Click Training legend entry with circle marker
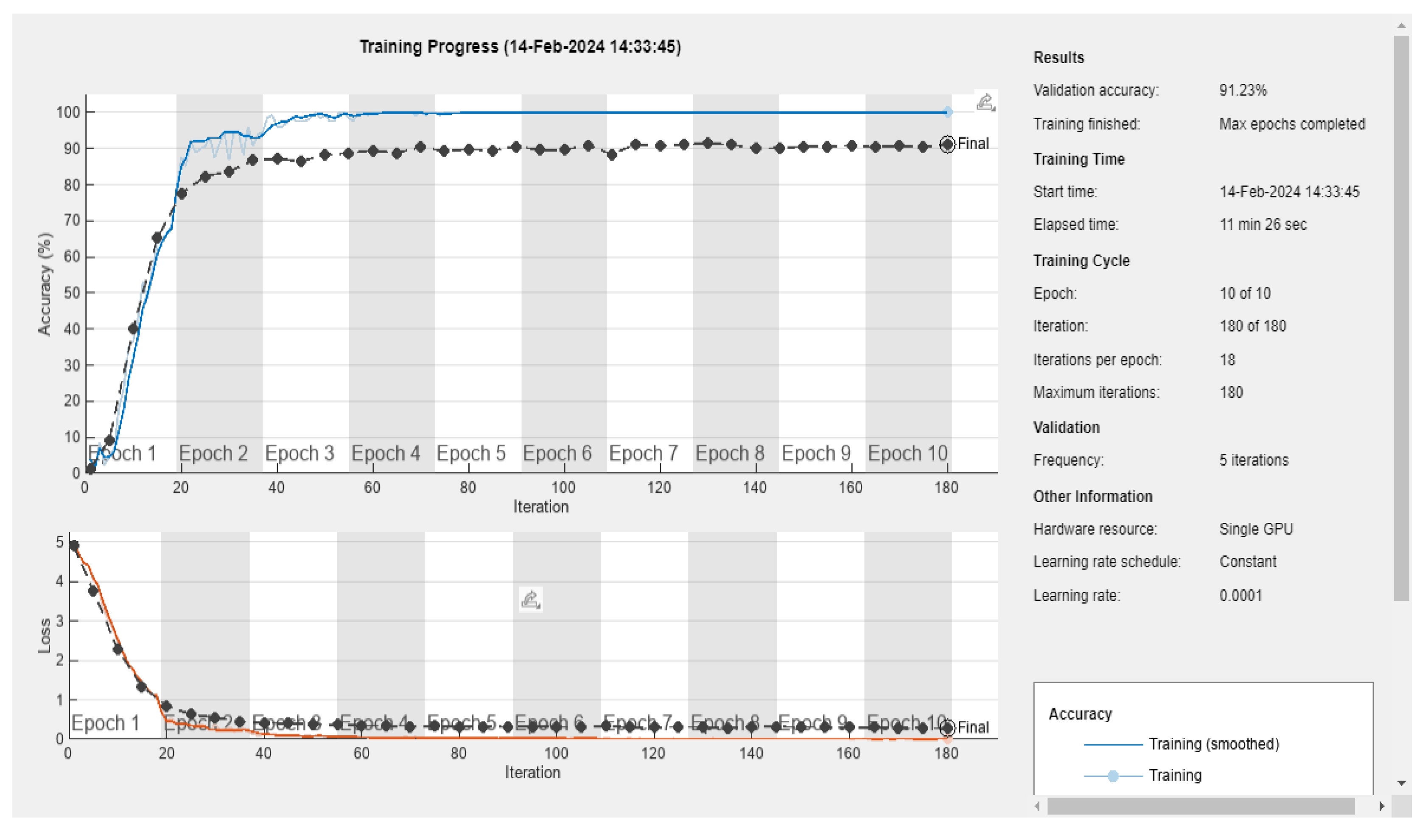Viewport: 1428px width, 840px height. [x=1175, y=776]
